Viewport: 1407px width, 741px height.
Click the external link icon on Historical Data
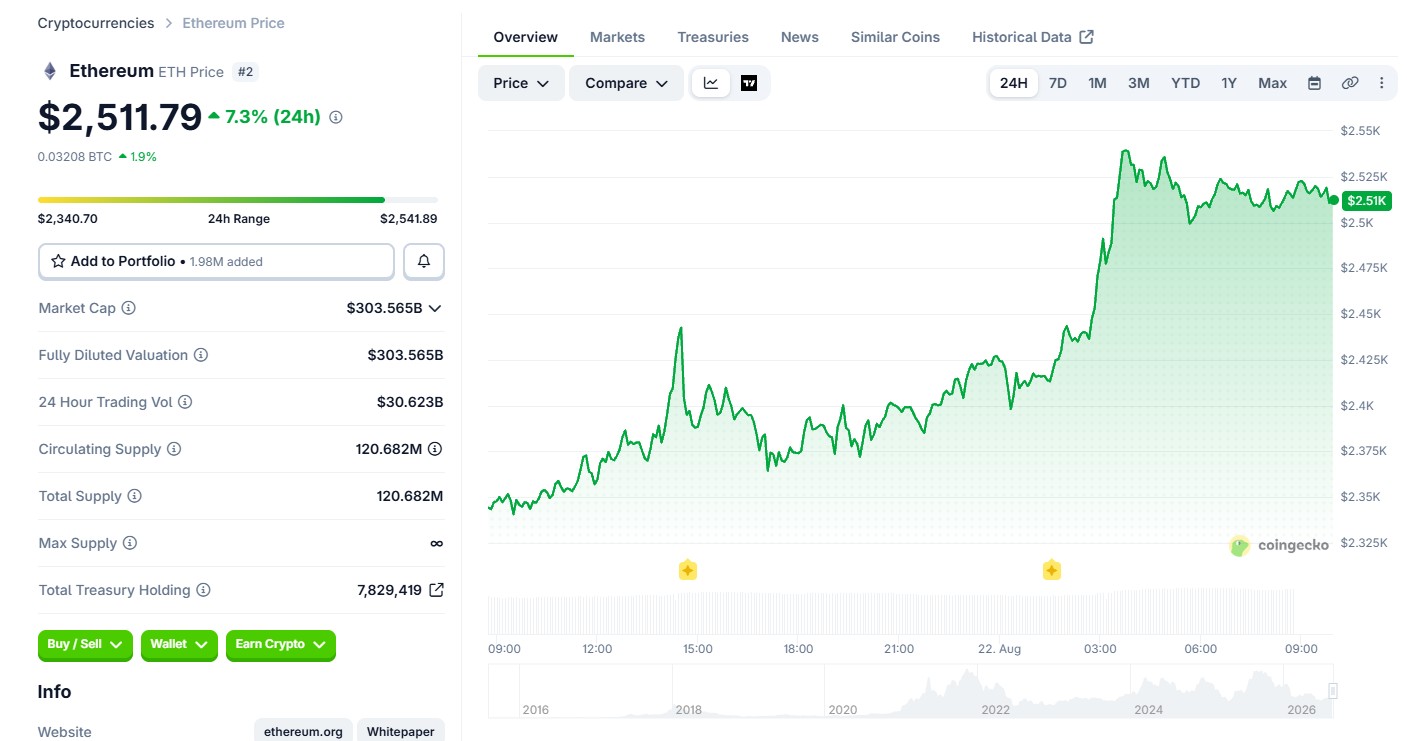coord(1086,37)
